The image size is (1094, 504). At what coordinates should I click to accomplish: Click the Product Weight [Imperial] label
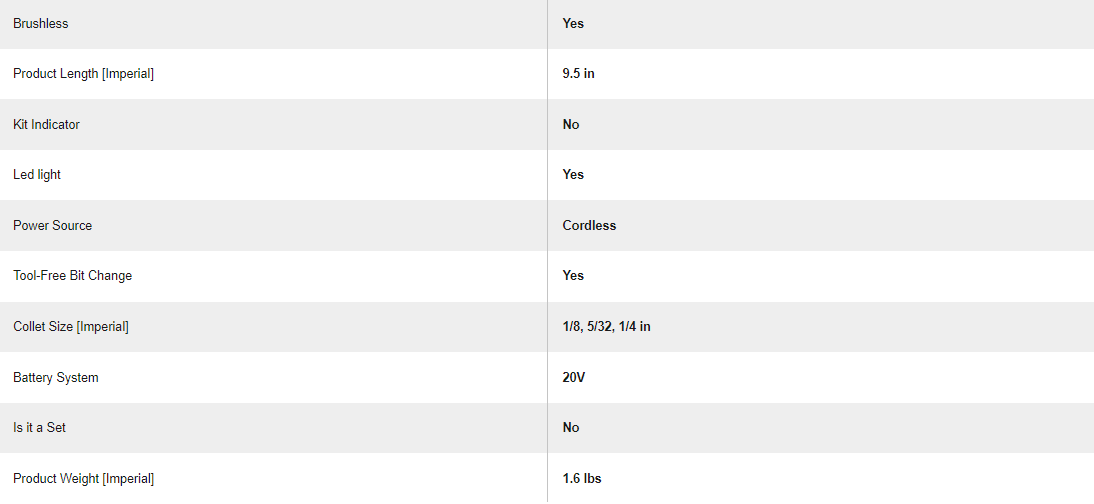(x=83, y=479)
